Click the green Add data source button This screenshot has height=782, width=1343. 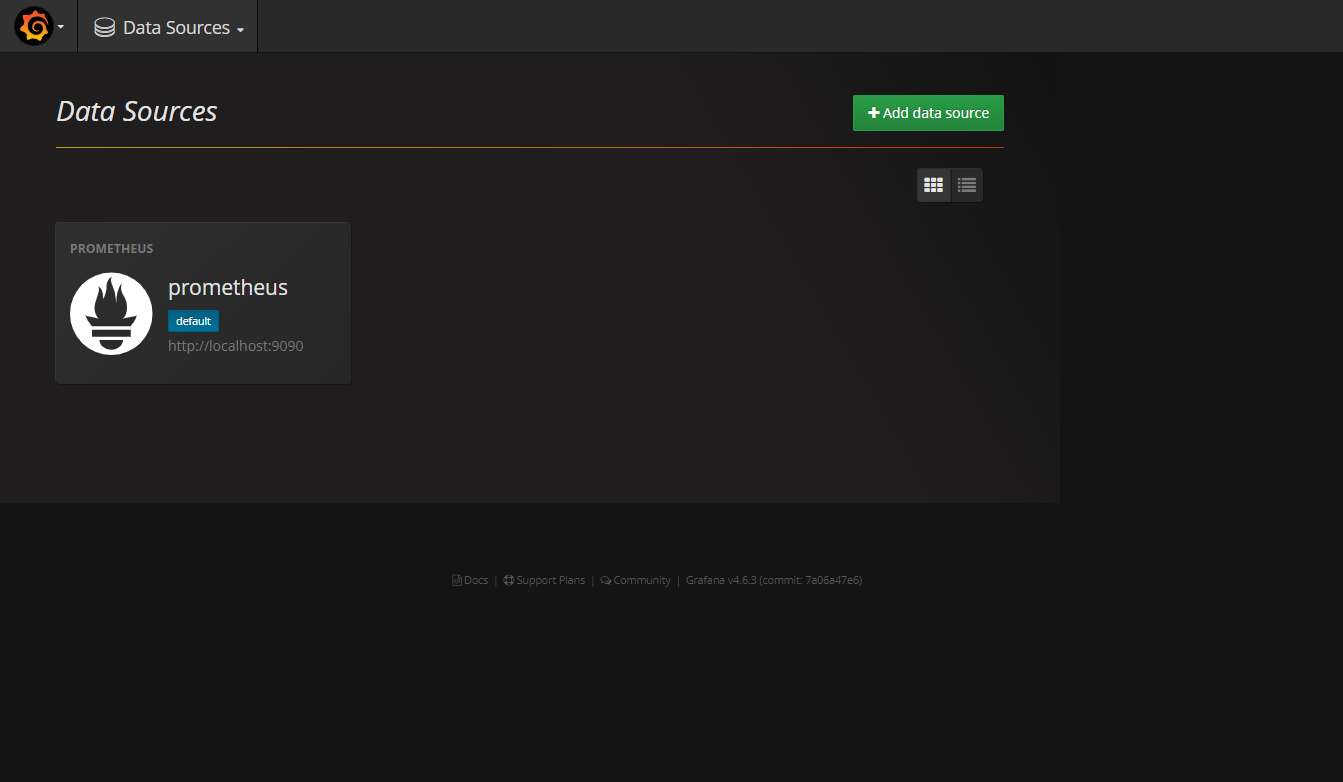pos(928,113)
